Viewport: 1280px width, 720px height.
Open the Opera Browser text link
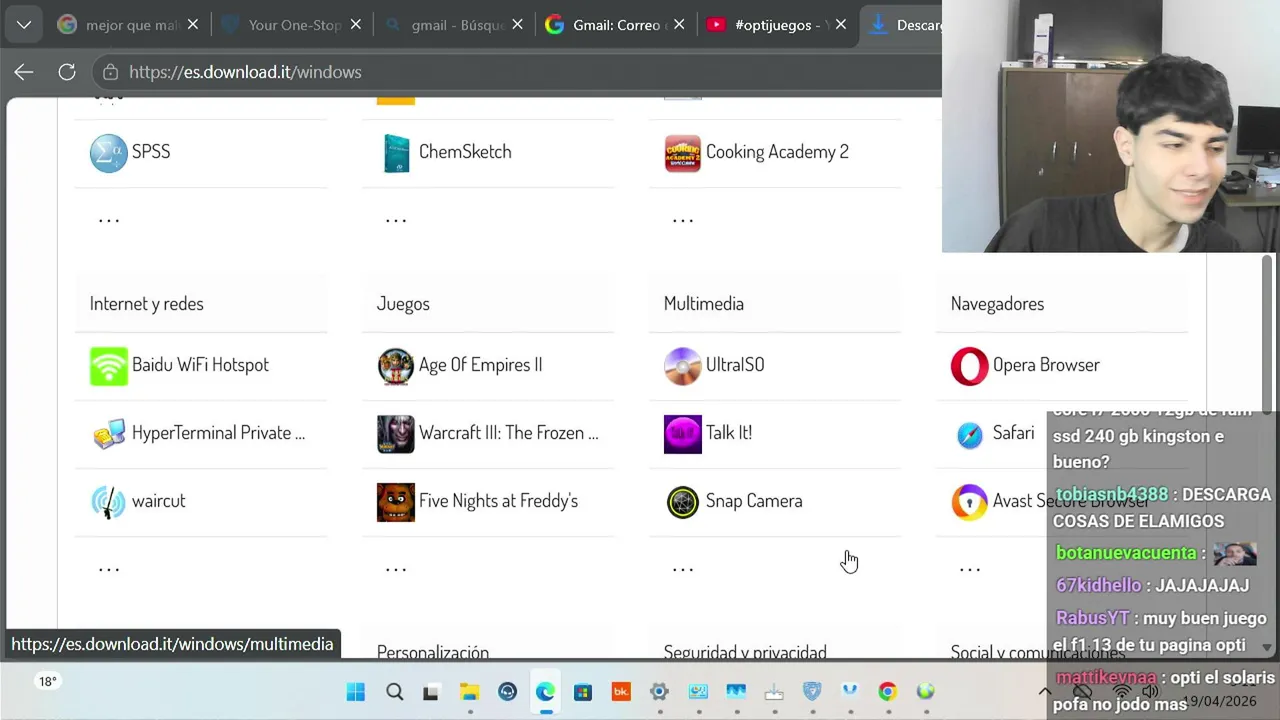click(1046, 365)
